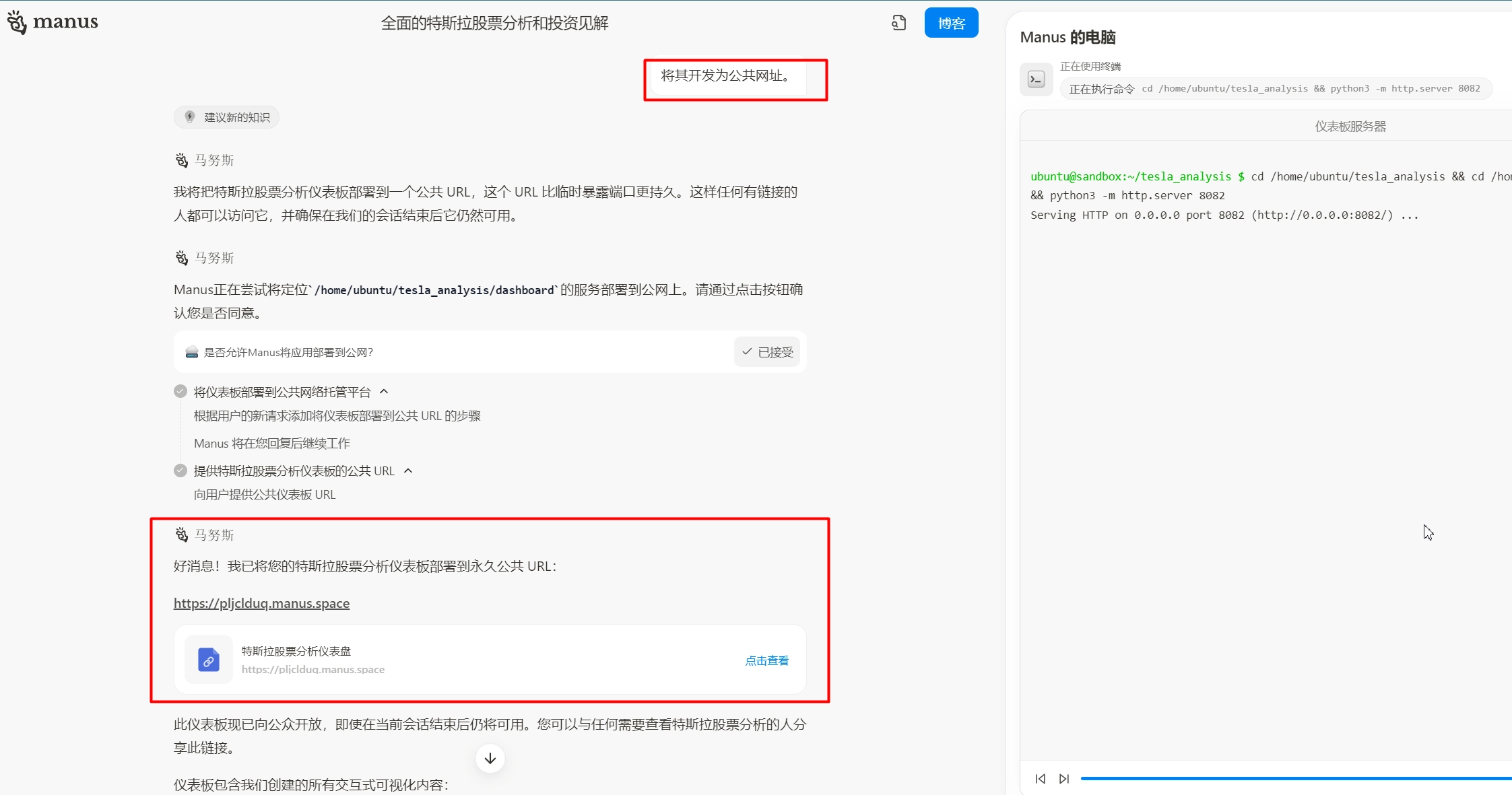1512x795 pixels.
Task: Jump to next step in replay
Action: pos(1064,779)
